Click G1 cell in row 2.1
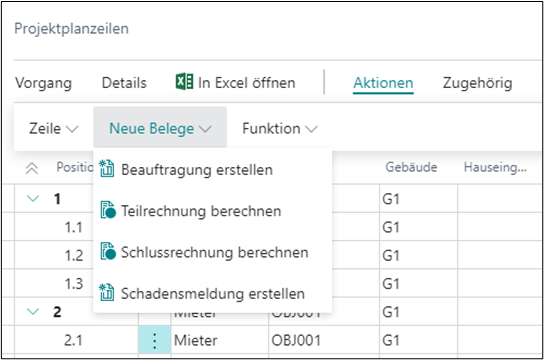Image resolution: width=544 pixels, height=360 pixels. tap(418, 340)
